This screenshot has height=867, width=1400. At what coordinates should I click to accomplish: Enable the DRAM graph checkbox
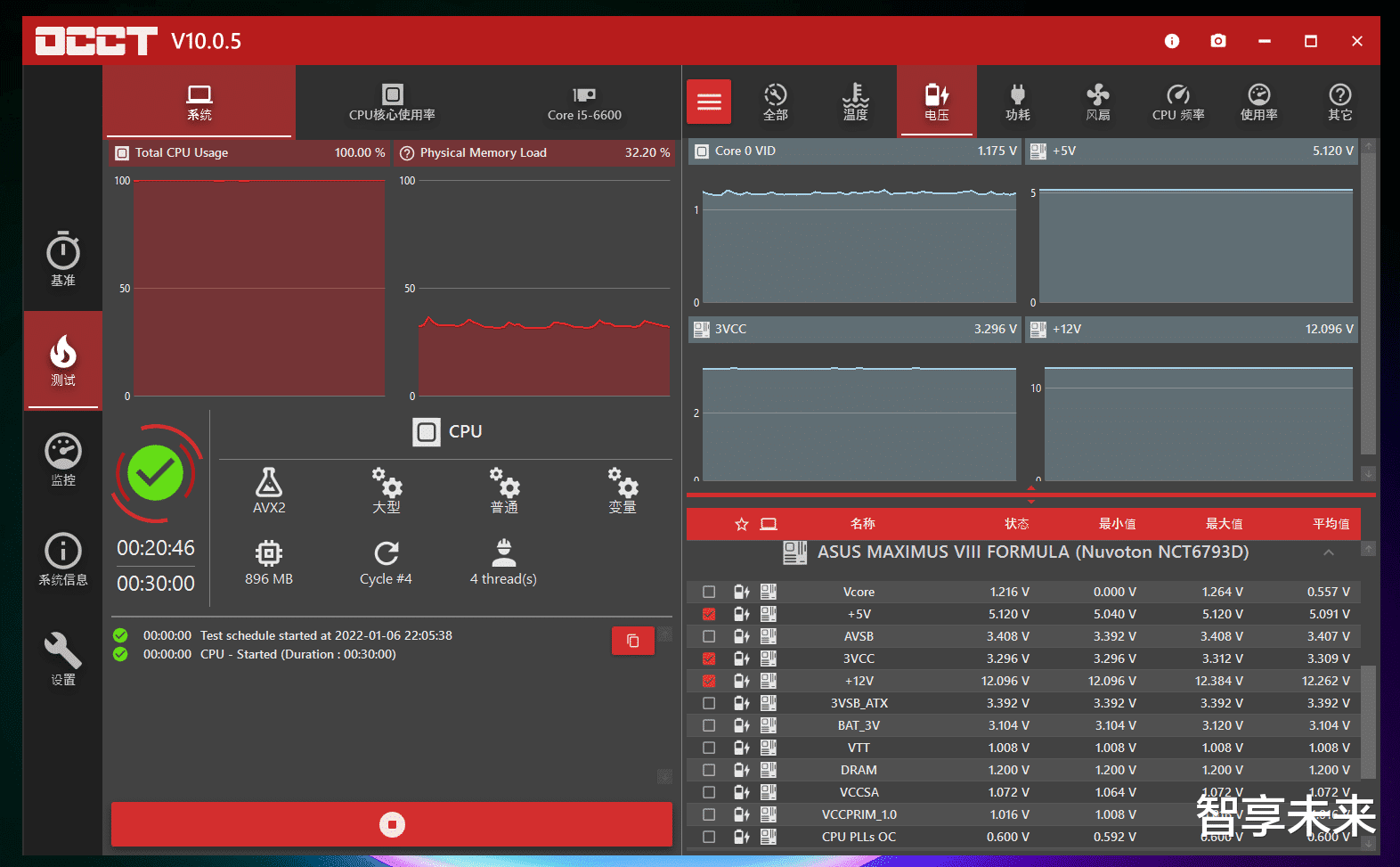pyautogui.click(x=709, y=770)
